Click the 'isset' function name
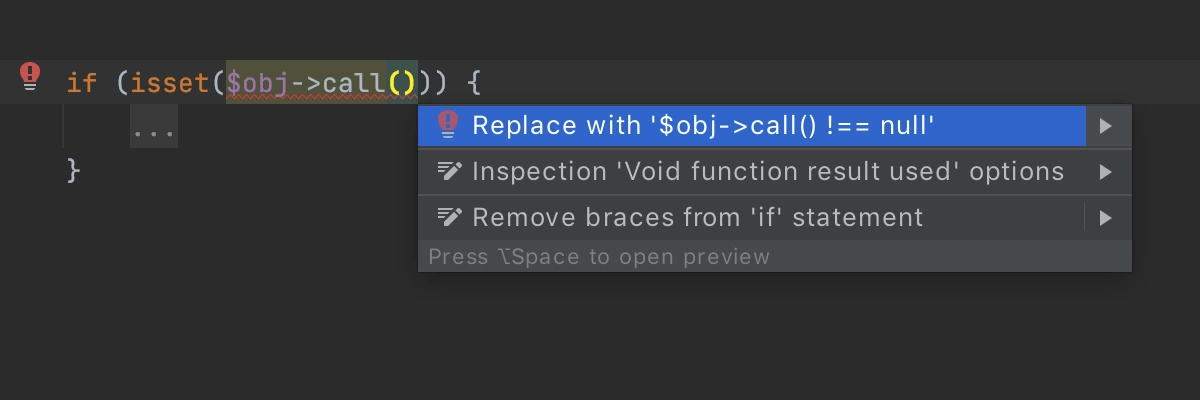The width and height of the screenshot is (1200, 400). coord(171,82)
